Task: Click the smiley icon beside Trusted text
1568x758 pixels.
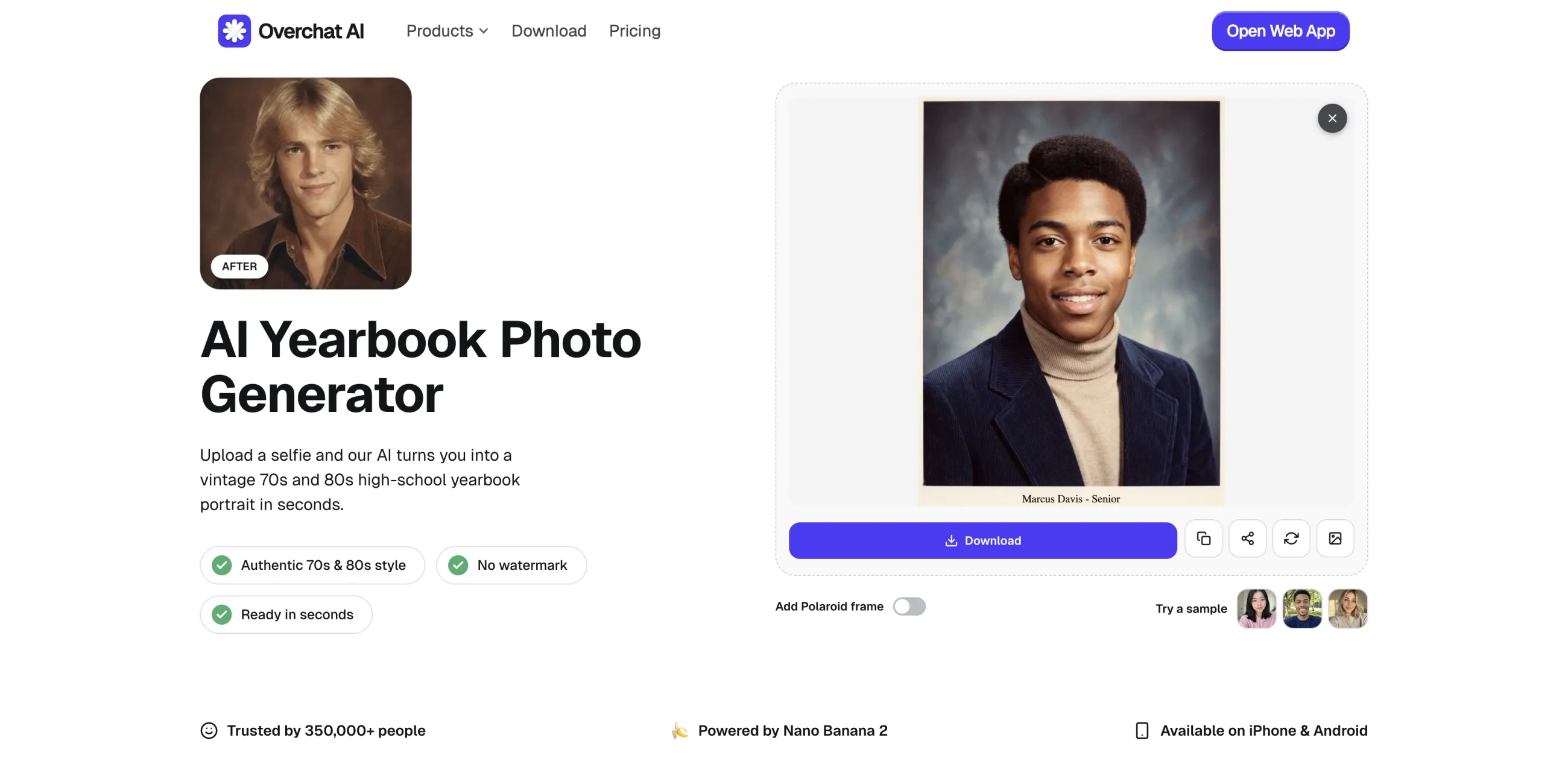Action: (209, 730)
